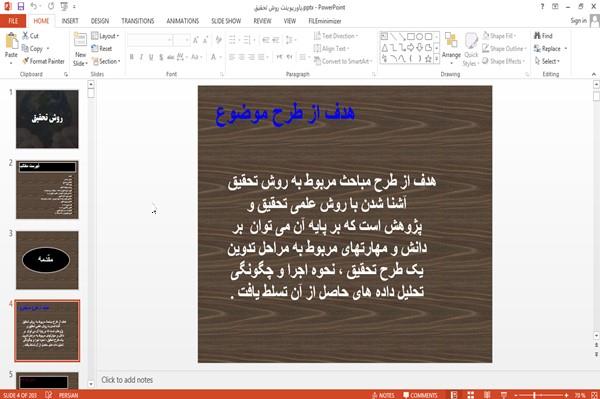Switch to the ANIMATIONS tab
600x399 pixels.
(x=183, y=21)
